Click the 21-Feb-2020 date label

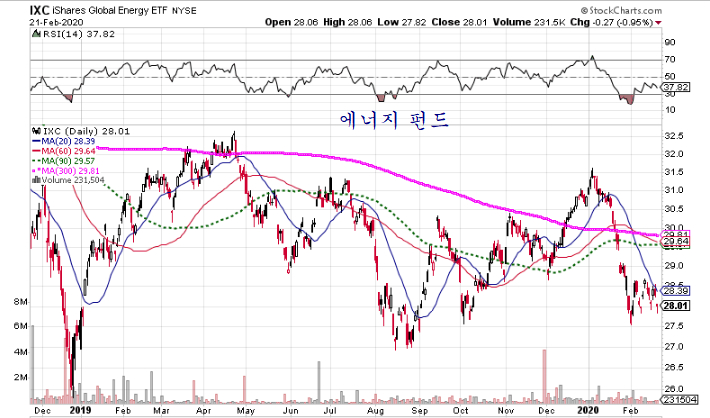57,22
